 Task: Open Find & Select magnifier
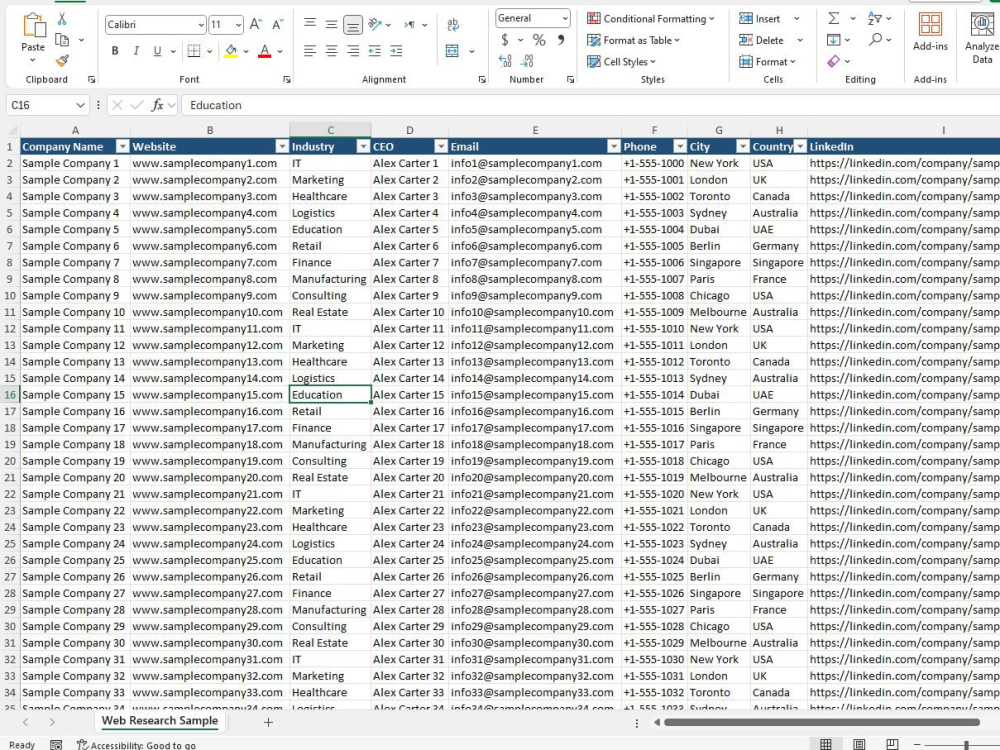pos(876,40)
